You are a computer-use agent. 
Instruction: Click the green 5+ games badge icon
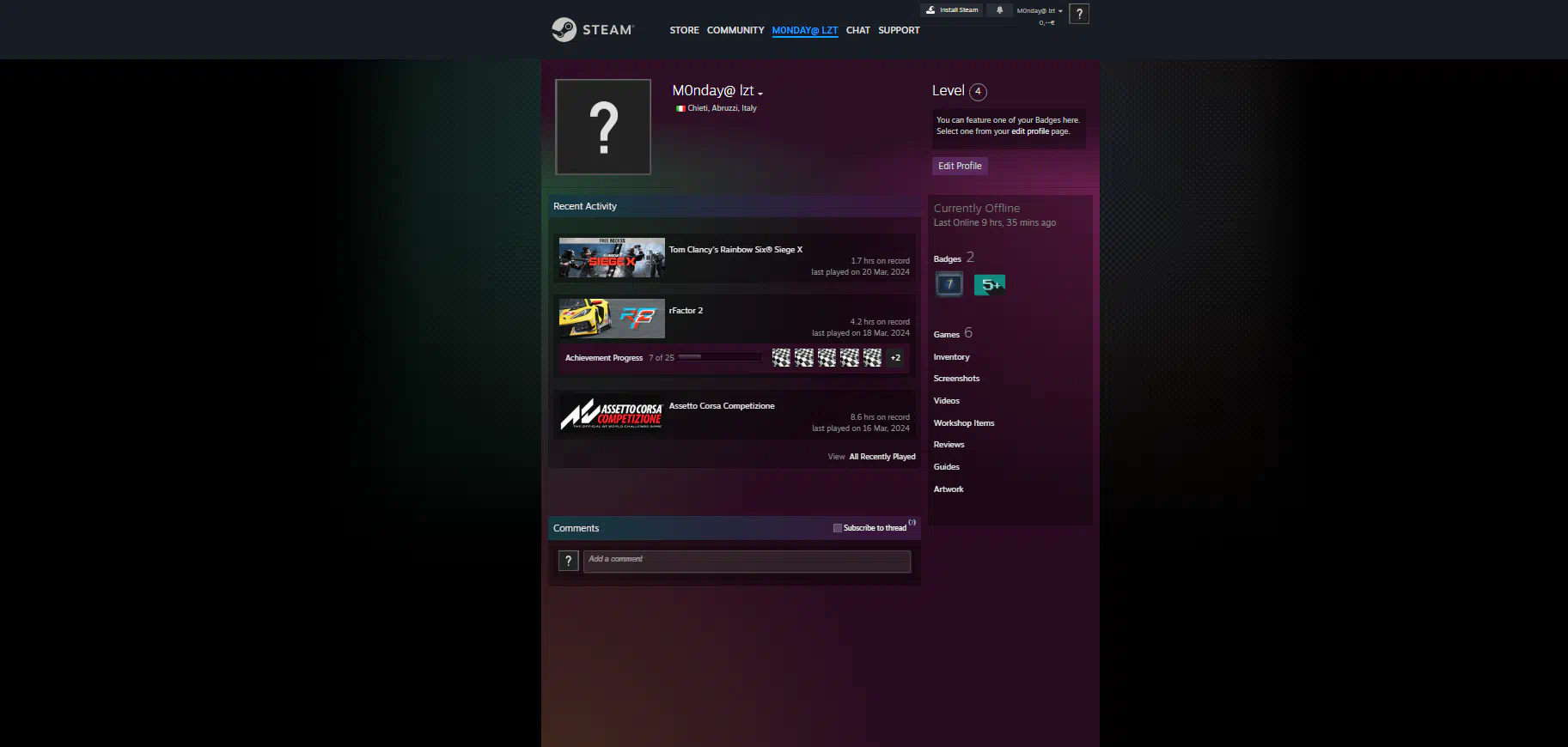click(x=990, y=284)
